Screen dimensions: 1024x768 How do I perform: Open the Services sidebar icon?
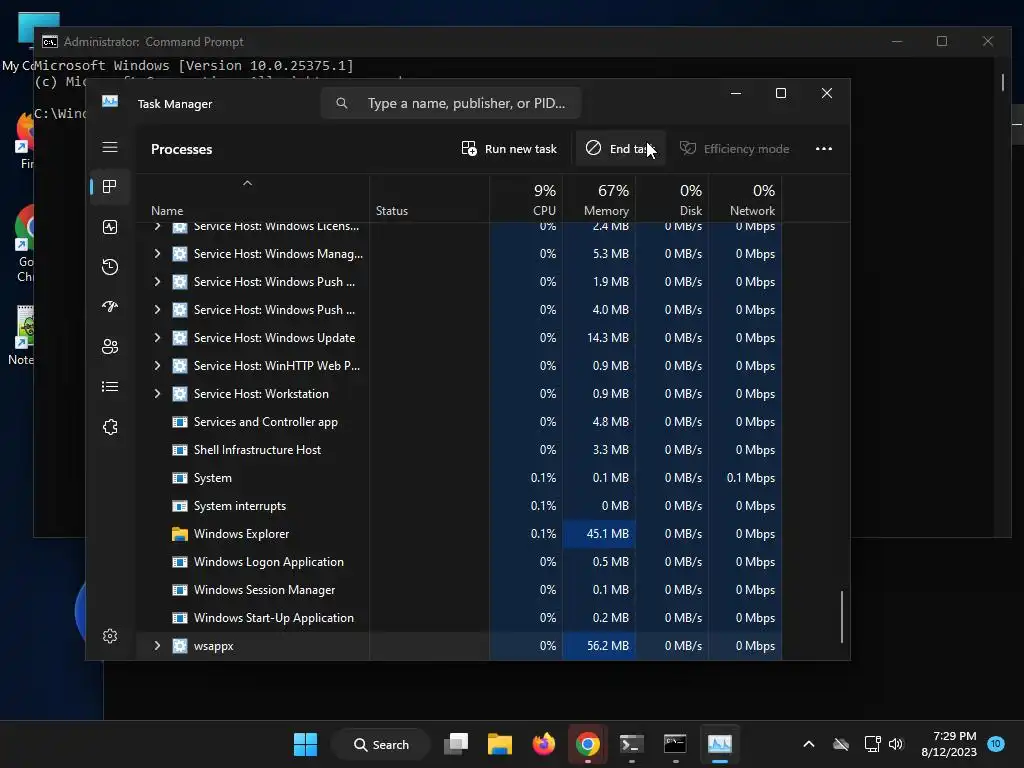[110, 427]
